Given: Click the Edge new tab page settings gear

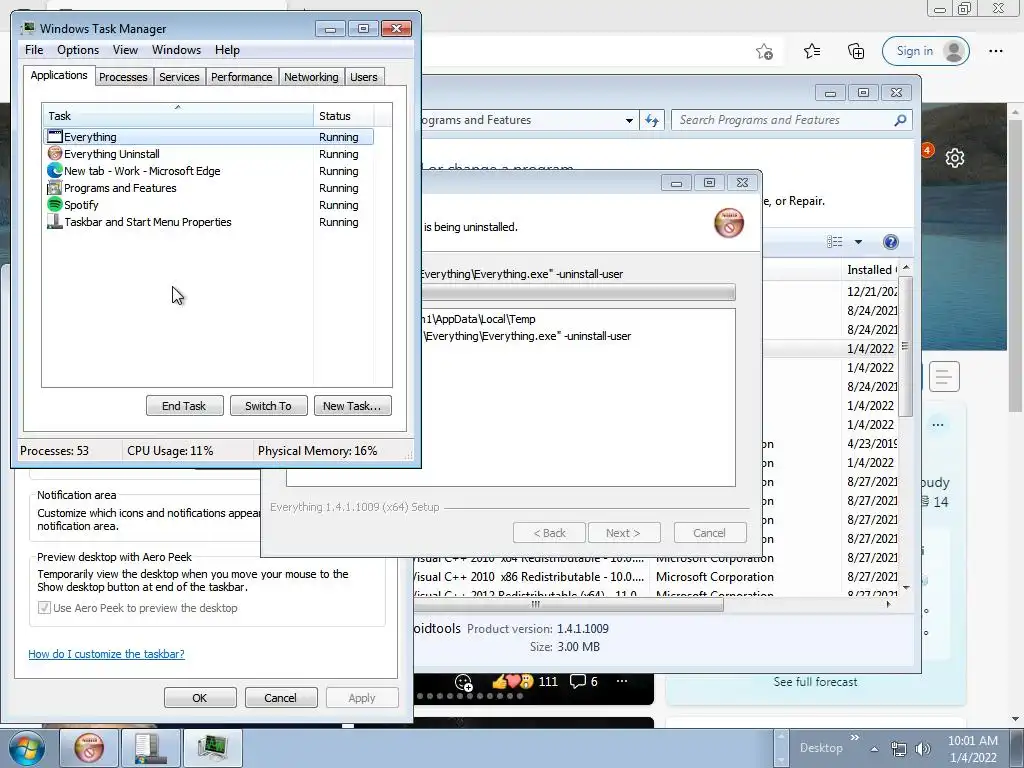Looking at the screenshot, I should coord(955,157).
